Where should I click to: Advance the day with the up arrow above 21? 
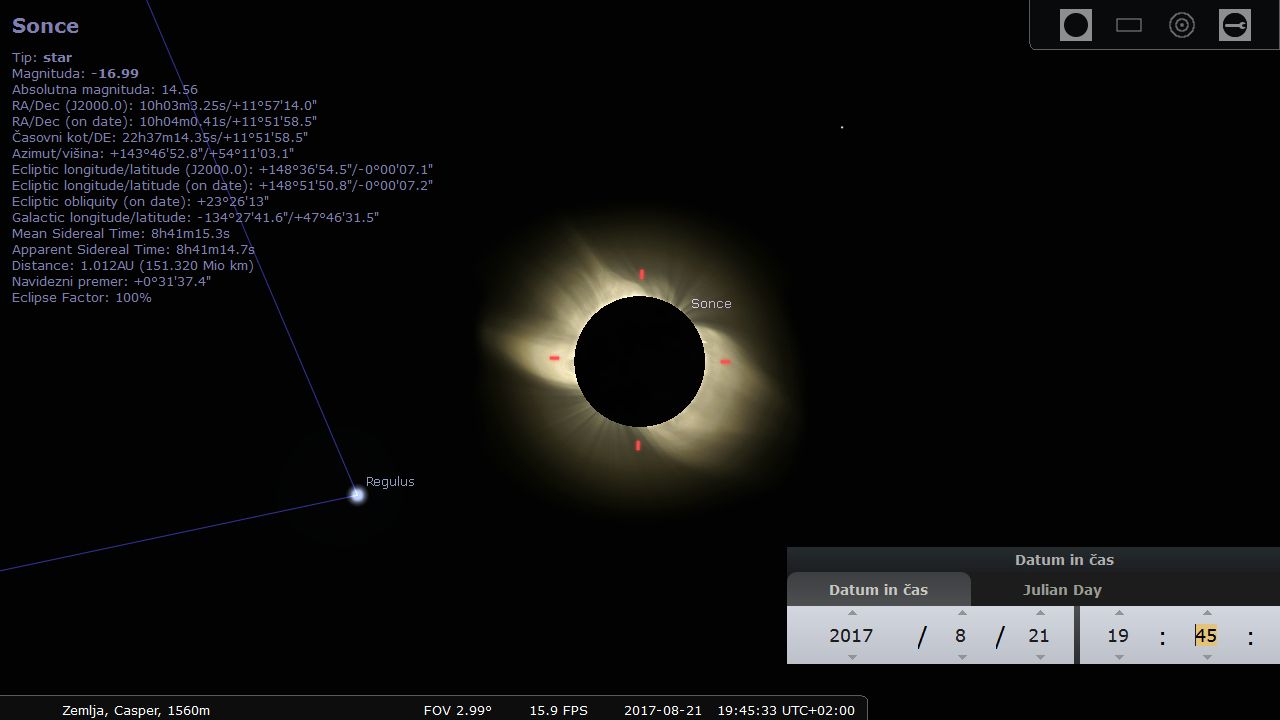[1040, 613]
